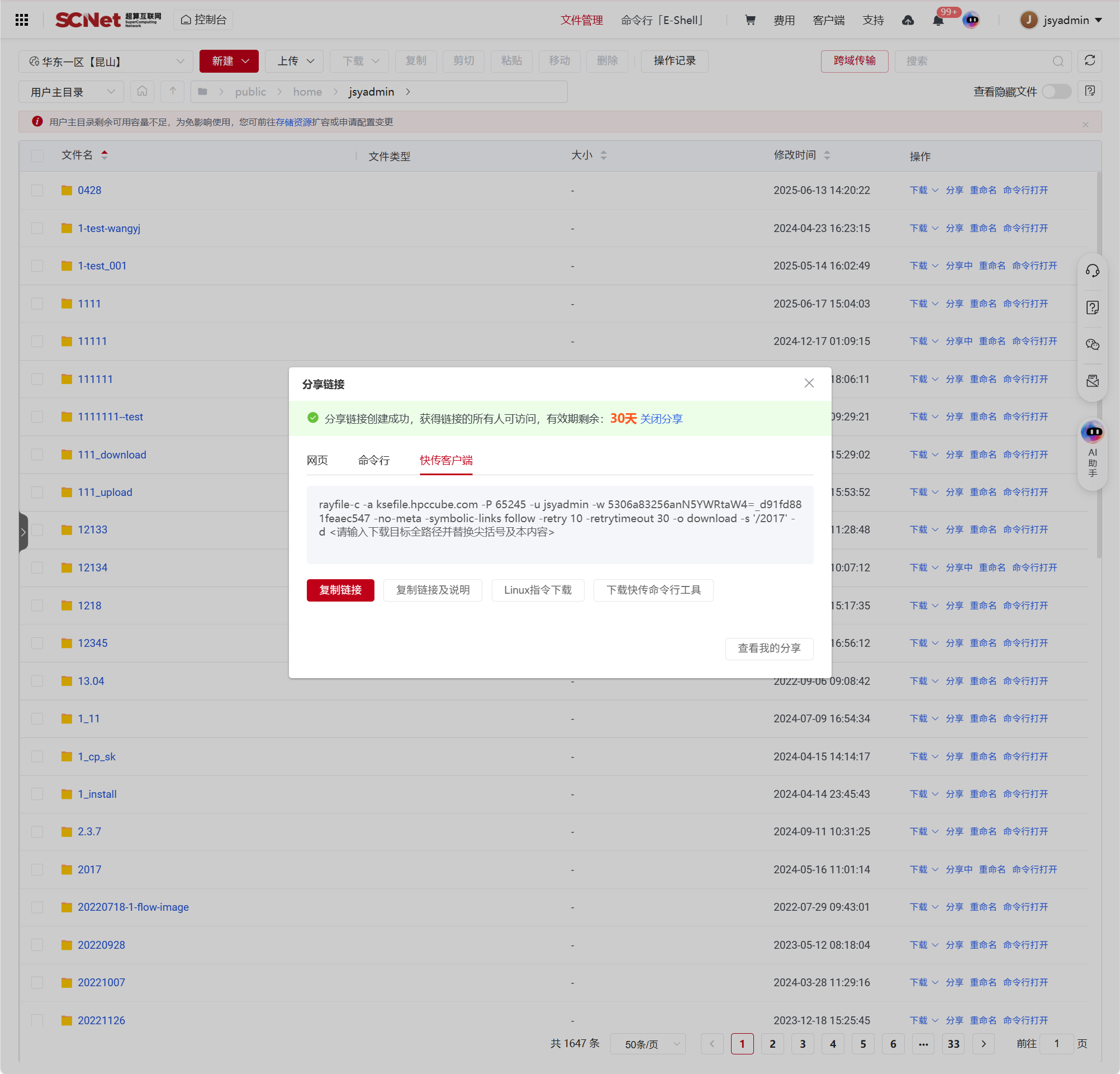Open the 50条/页 page size dropdown
Viewport: 1120px width, 1074px height.
[647, 1044]
